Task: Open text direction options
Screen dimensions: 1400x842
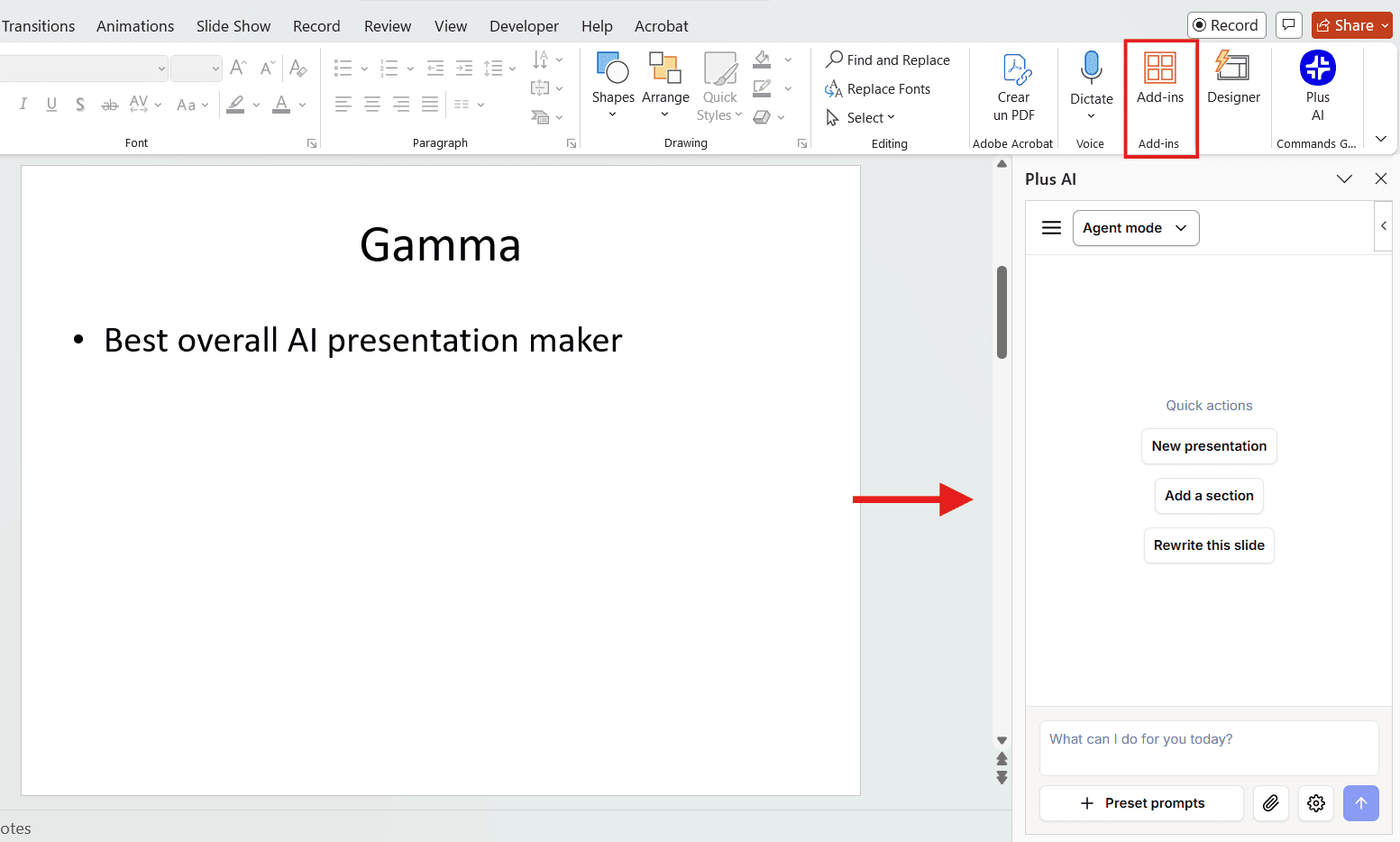Action: [547, 59]
